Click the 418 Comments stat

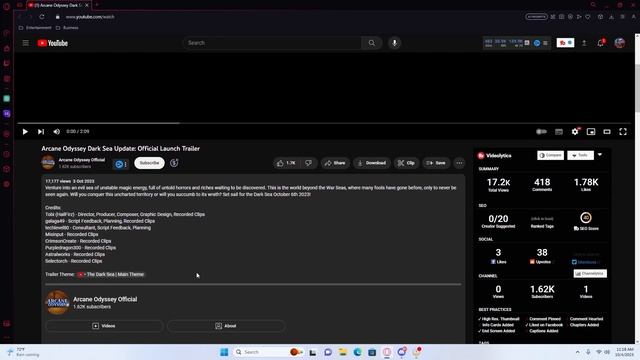(x=542, y=184)
